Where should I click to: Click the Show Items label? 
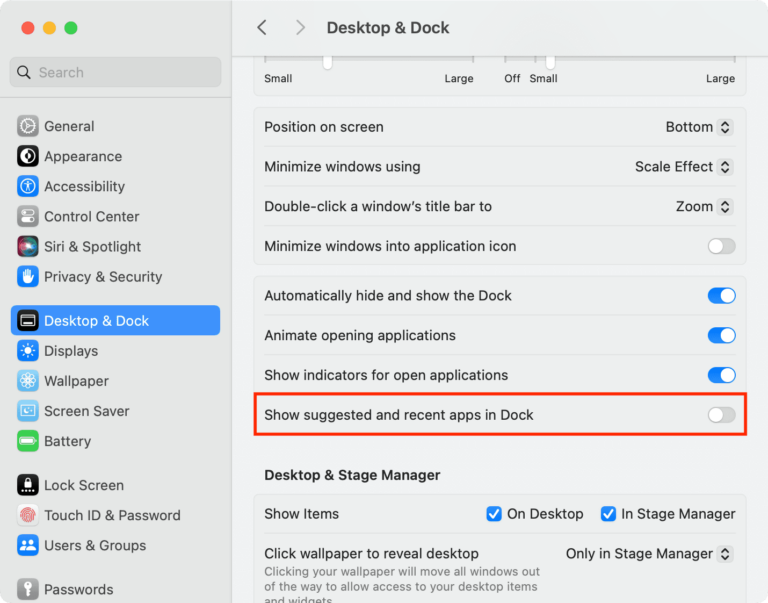[302, 514]
